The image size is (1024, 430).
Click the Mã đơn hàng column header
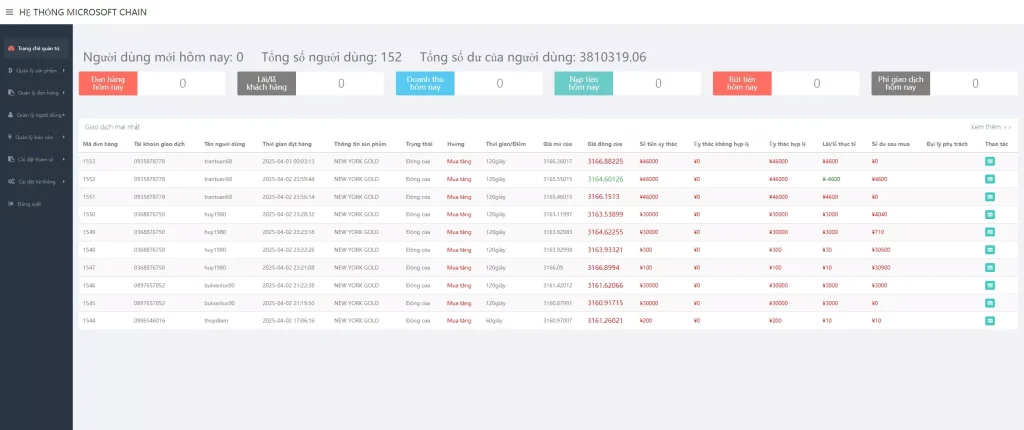tap(100, 144)
